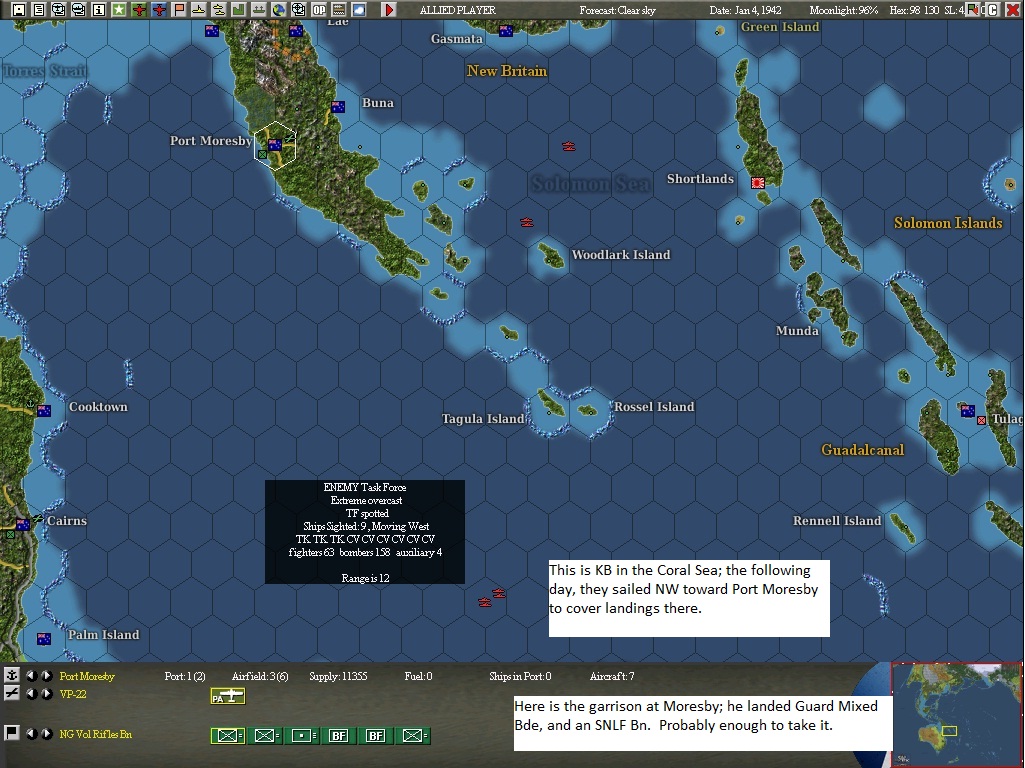Click the Australian flag at Cooktown

(x=44, y=410)
